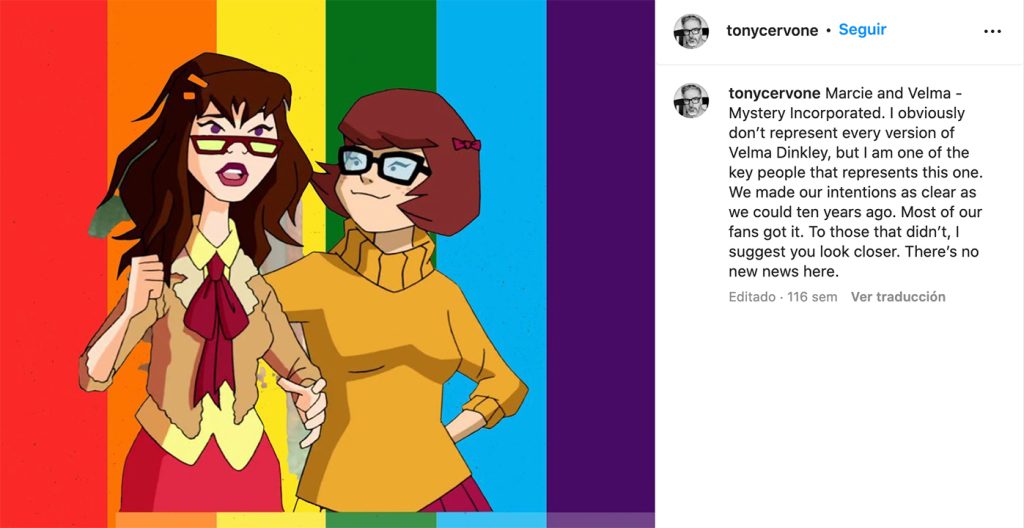Screen dimensions: 1024x528
Task: Click Marcie's red-framed green glasses
Action: click(236, 146)
